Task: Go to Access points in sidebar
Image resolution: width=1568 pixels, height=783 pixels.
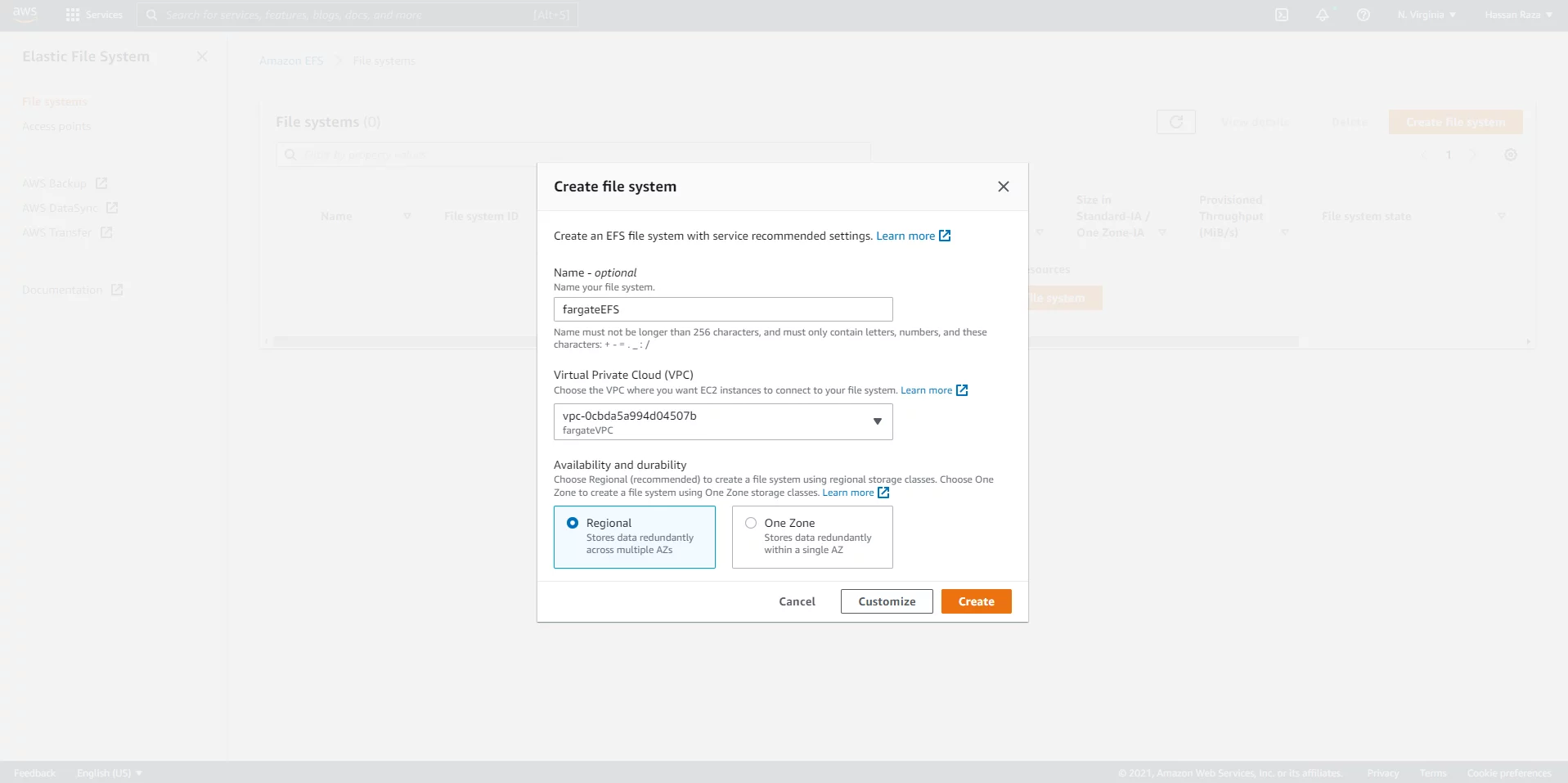Action: click(x=56, y=126)
